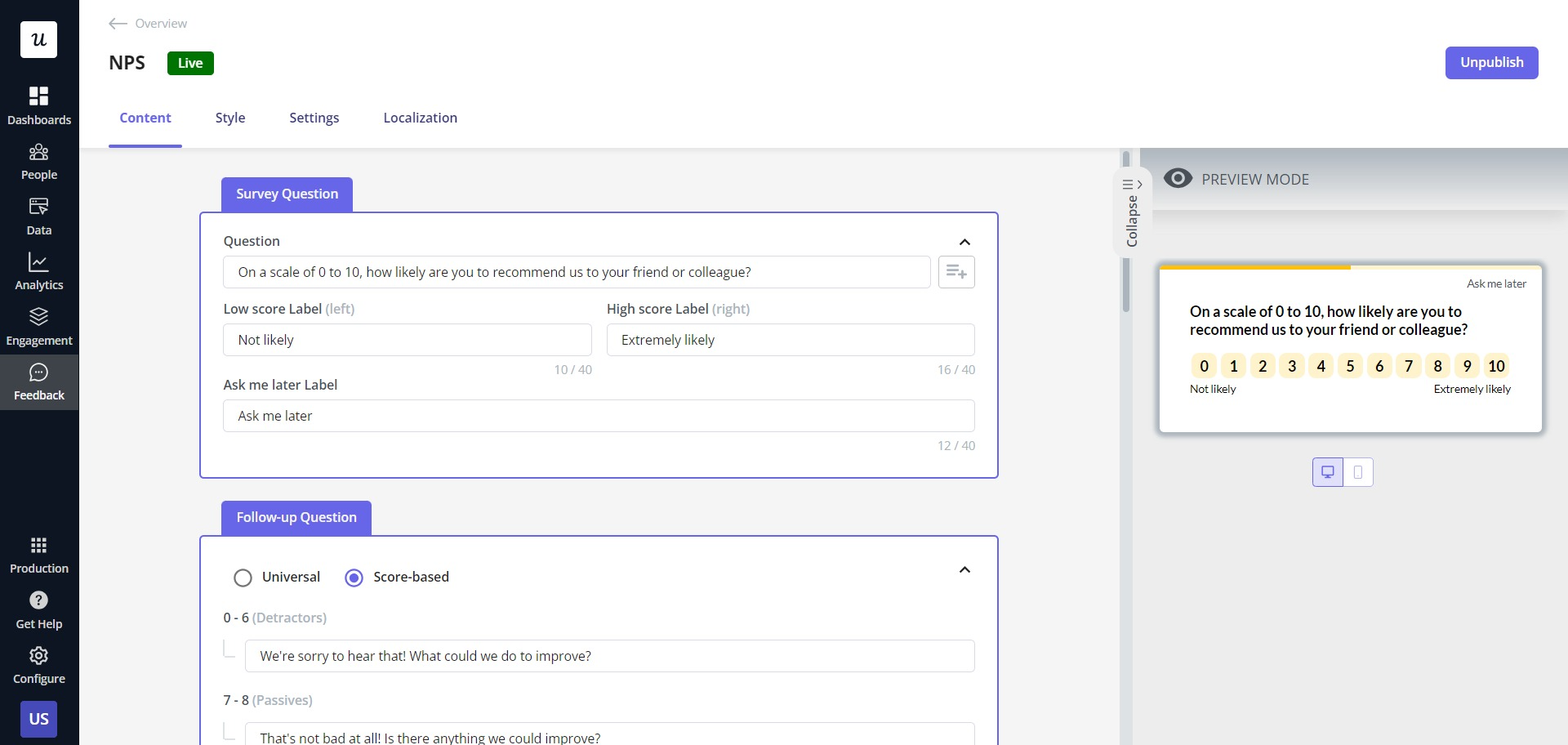Open the Configure settings section
Viewport: 1568px width, 745px height.
tap(38, 663)
